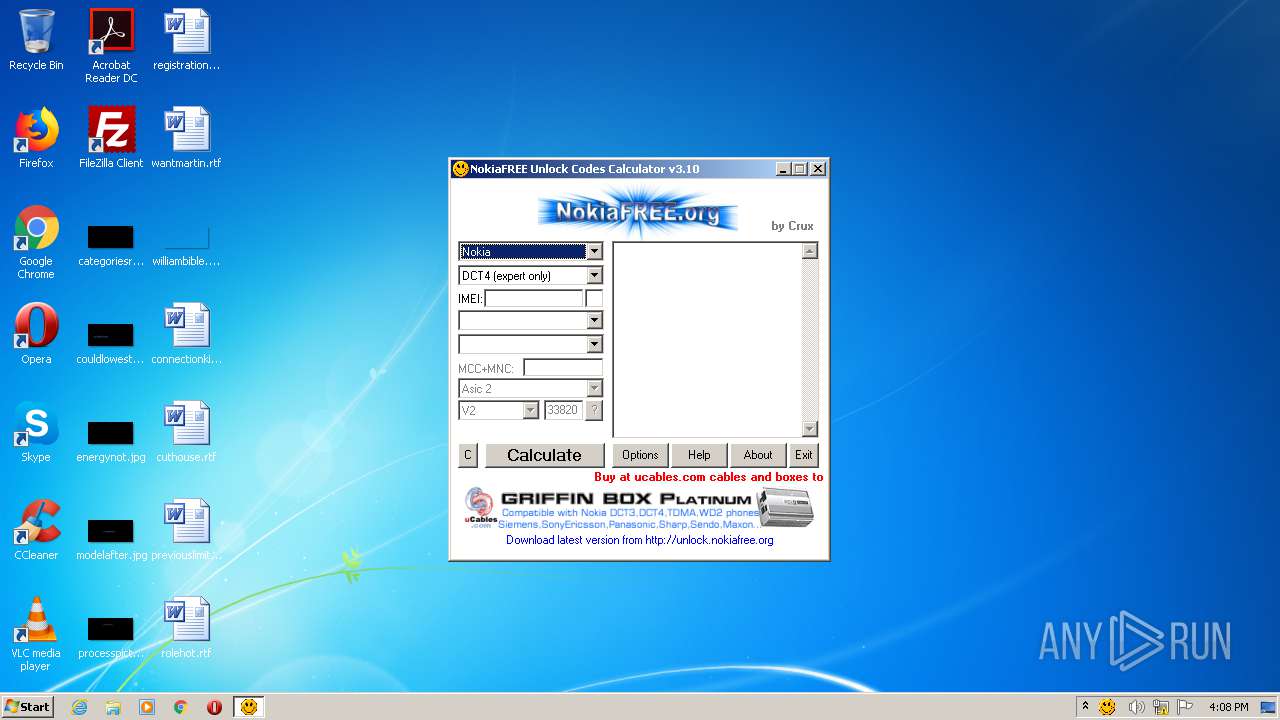
Task: Launch Skype desktop shortcut
Action: click(x=36, y=432)
